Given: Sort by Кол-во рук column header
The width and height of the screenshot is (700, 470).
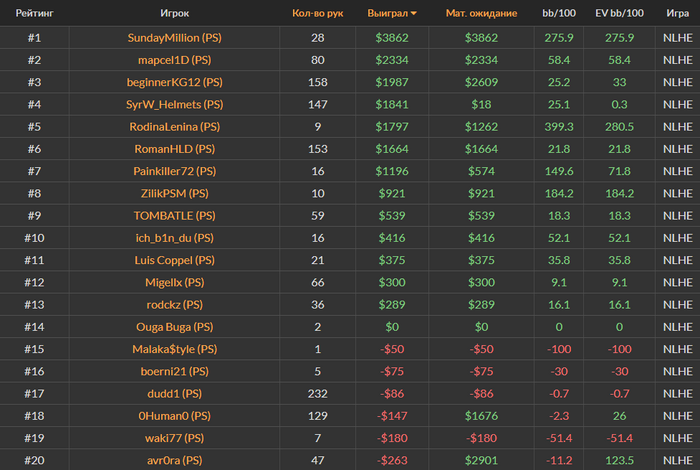Looking at the screenshot, I should (318, 13).
